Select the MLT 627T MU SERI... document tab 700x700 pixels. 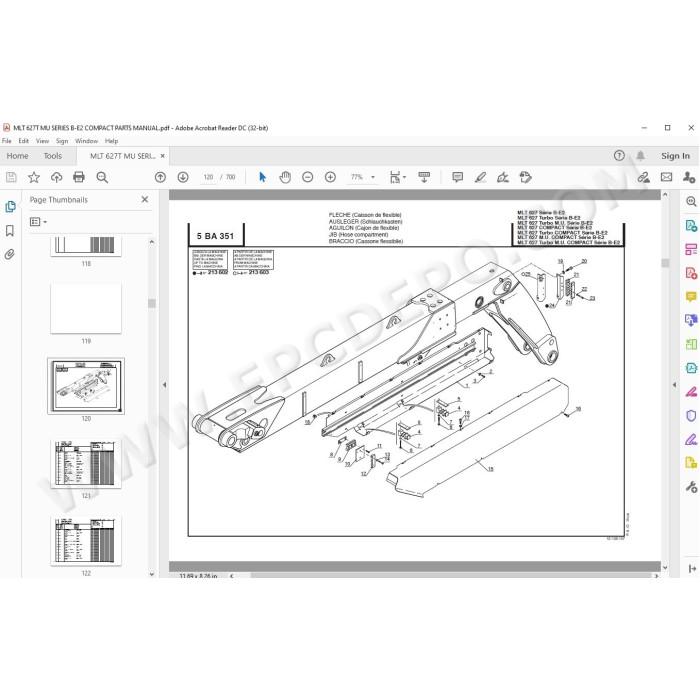[123, 156]
